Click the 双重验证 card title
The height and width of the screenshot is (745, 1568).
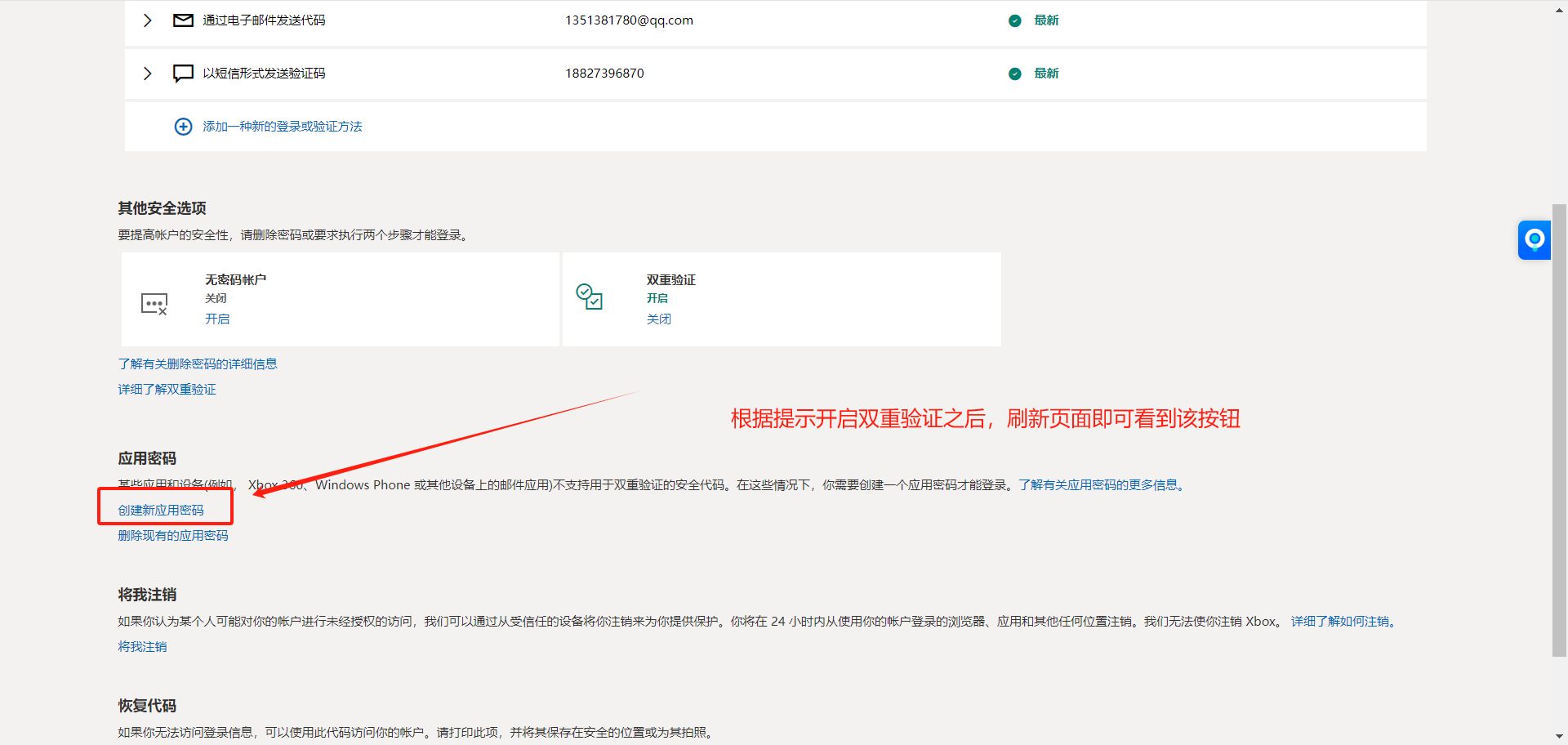[x=671, y=279]
